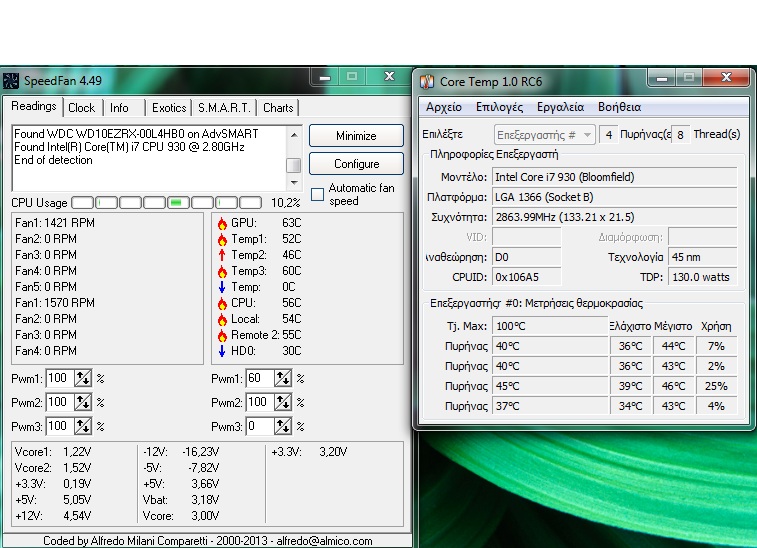Click the SpeedFan app icon in title bar

[11, 80]
